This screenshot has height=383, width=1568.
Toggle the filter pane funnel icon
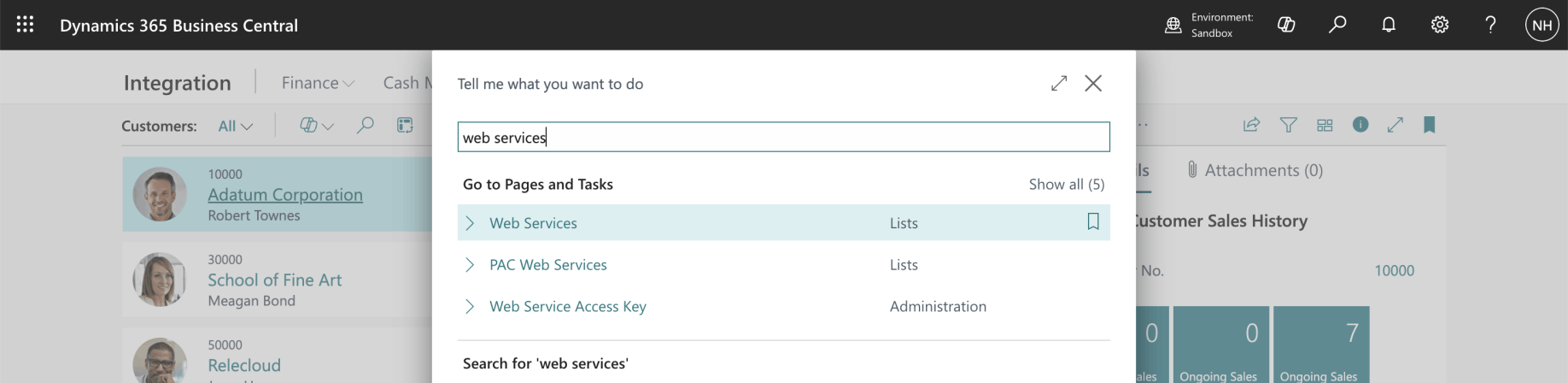point(1288,125)
